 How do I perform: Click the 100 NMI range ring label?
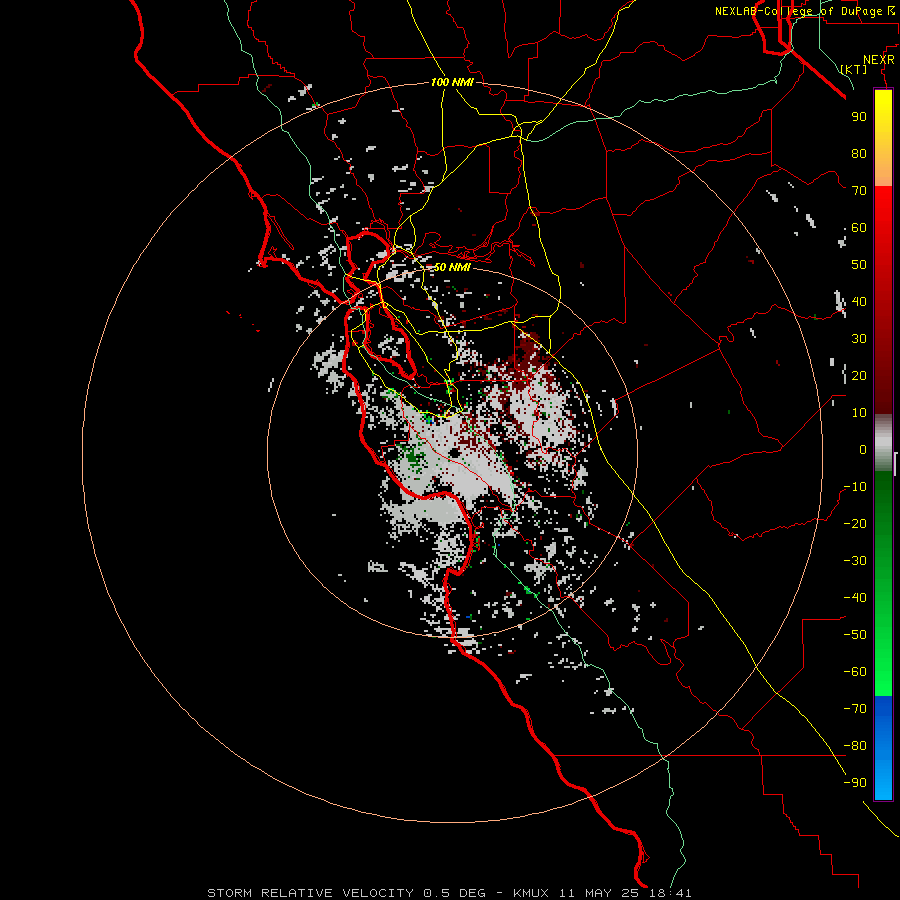(x=452, y=82)
